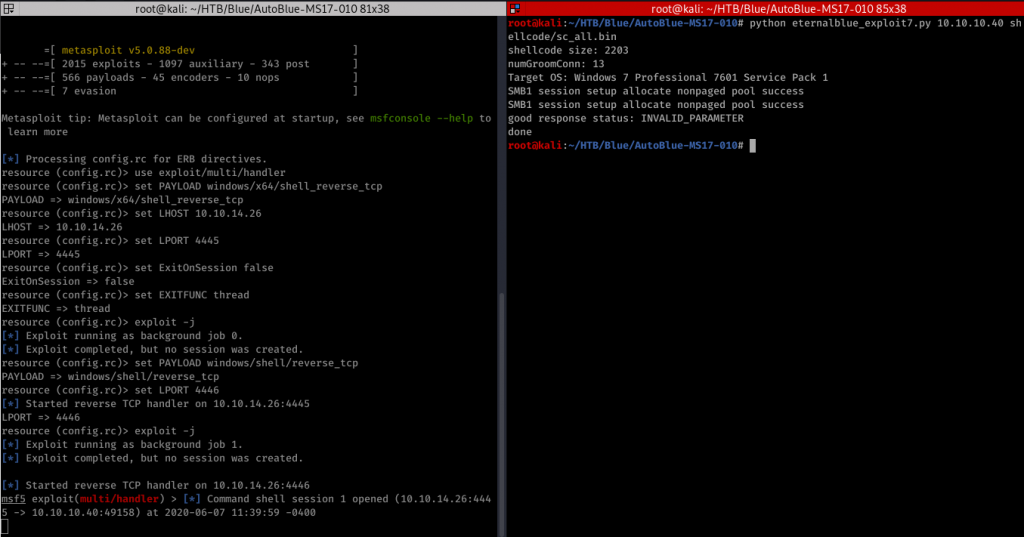Click the 'metasploit v5.0.88-dev' banner text
Image resolution: width=1024 pixels, height=537 pixels.
pyautogui.click(x=128, y=50)
